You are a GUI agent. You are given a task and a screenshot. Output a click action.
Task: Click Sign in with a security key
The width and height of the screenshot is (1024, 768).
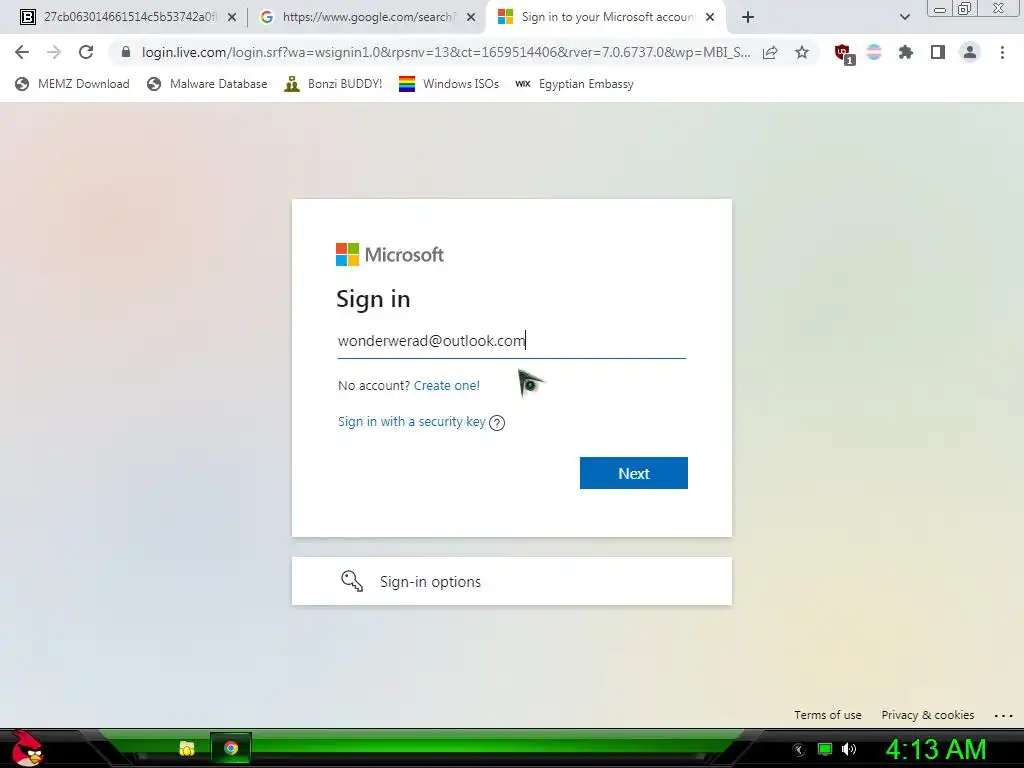click(x=411, y=422)
